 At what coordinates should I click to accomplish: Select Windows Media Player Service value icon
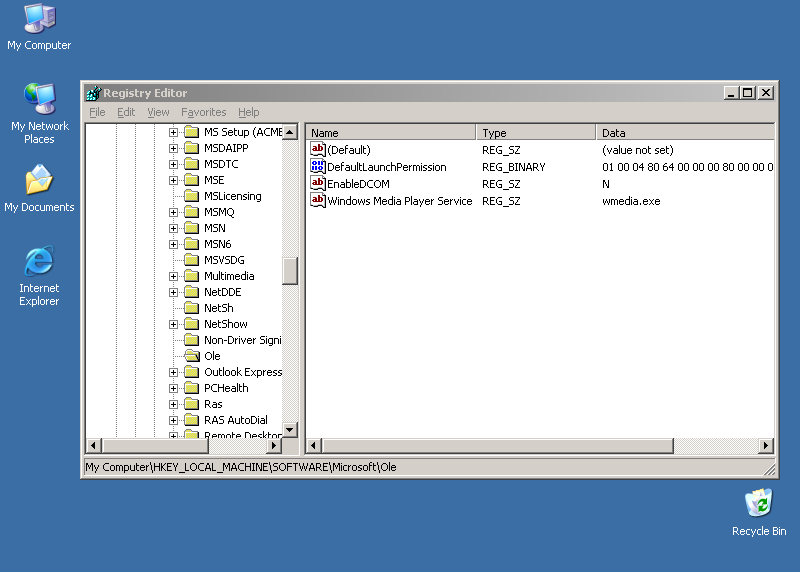(317, 201)
